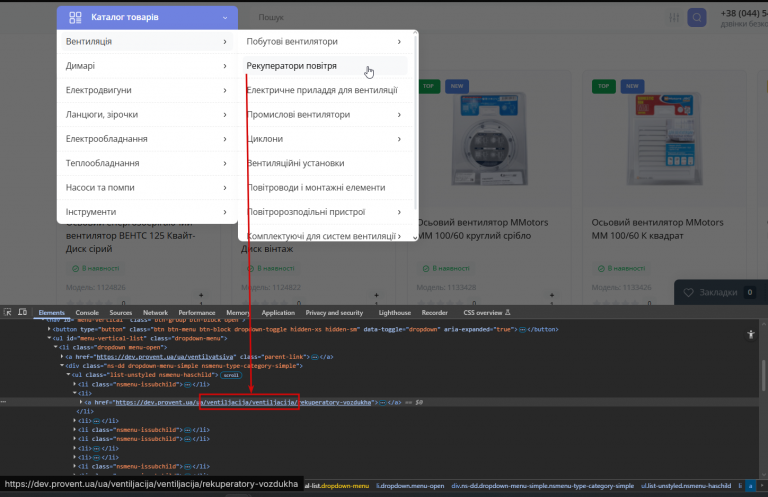Select Рекуператори повітря link

click(x=291, y=66)
